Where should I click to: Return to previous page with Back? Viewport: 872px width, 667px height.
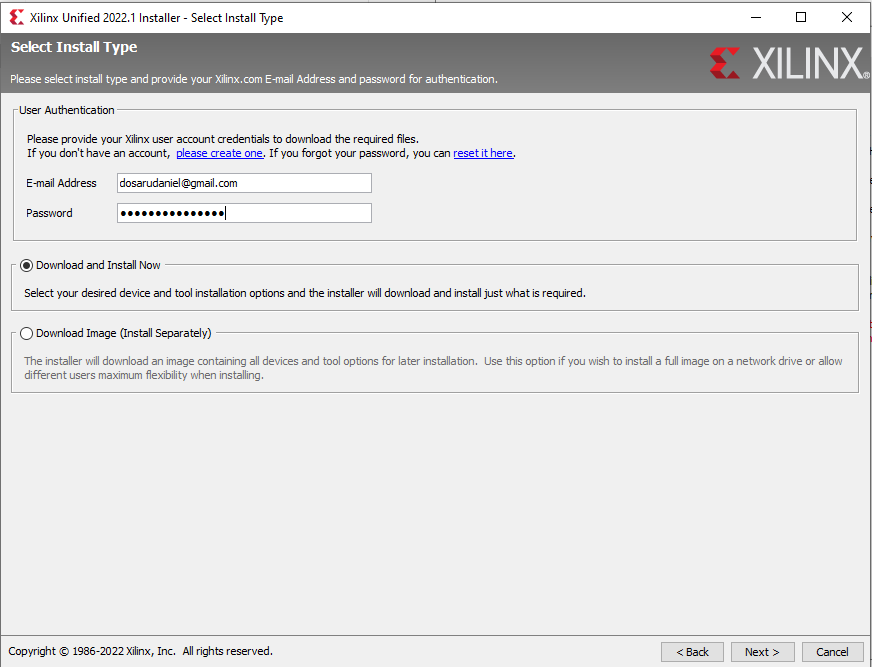point(692,651)
